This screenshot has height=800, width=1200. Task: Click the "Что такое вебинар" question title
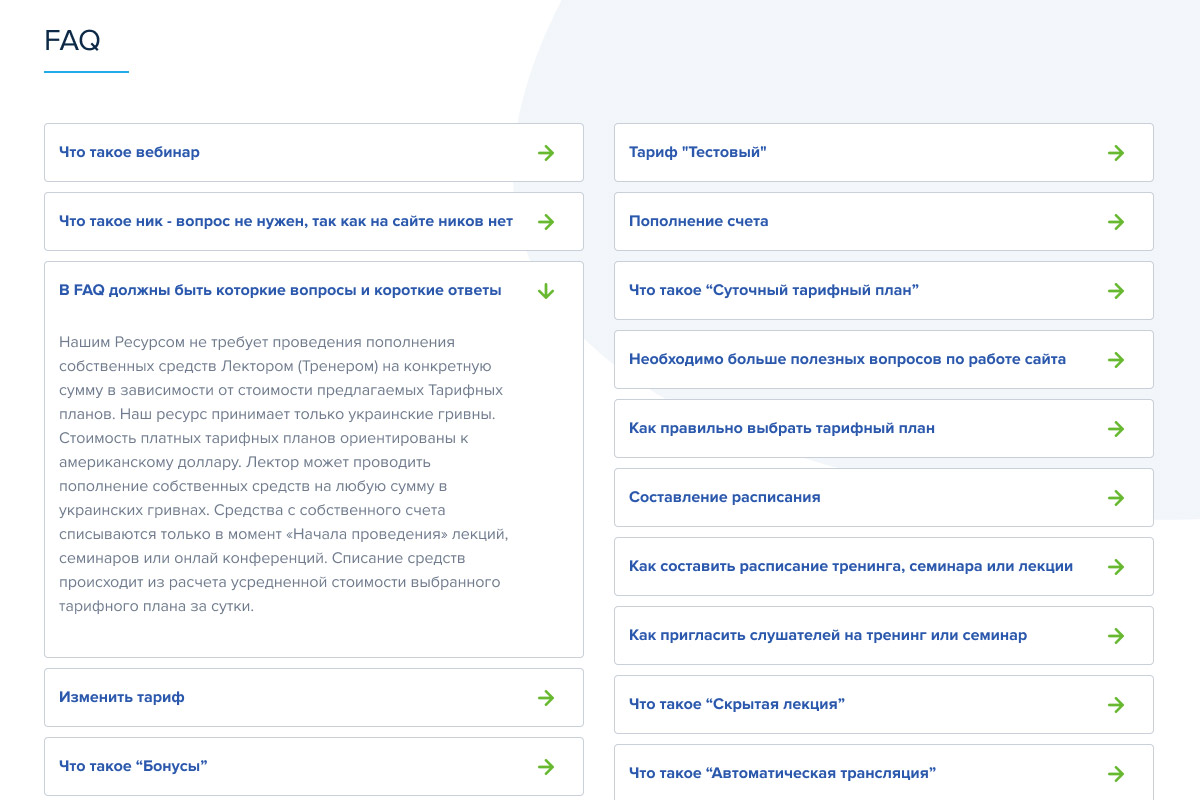coord(129,153)
